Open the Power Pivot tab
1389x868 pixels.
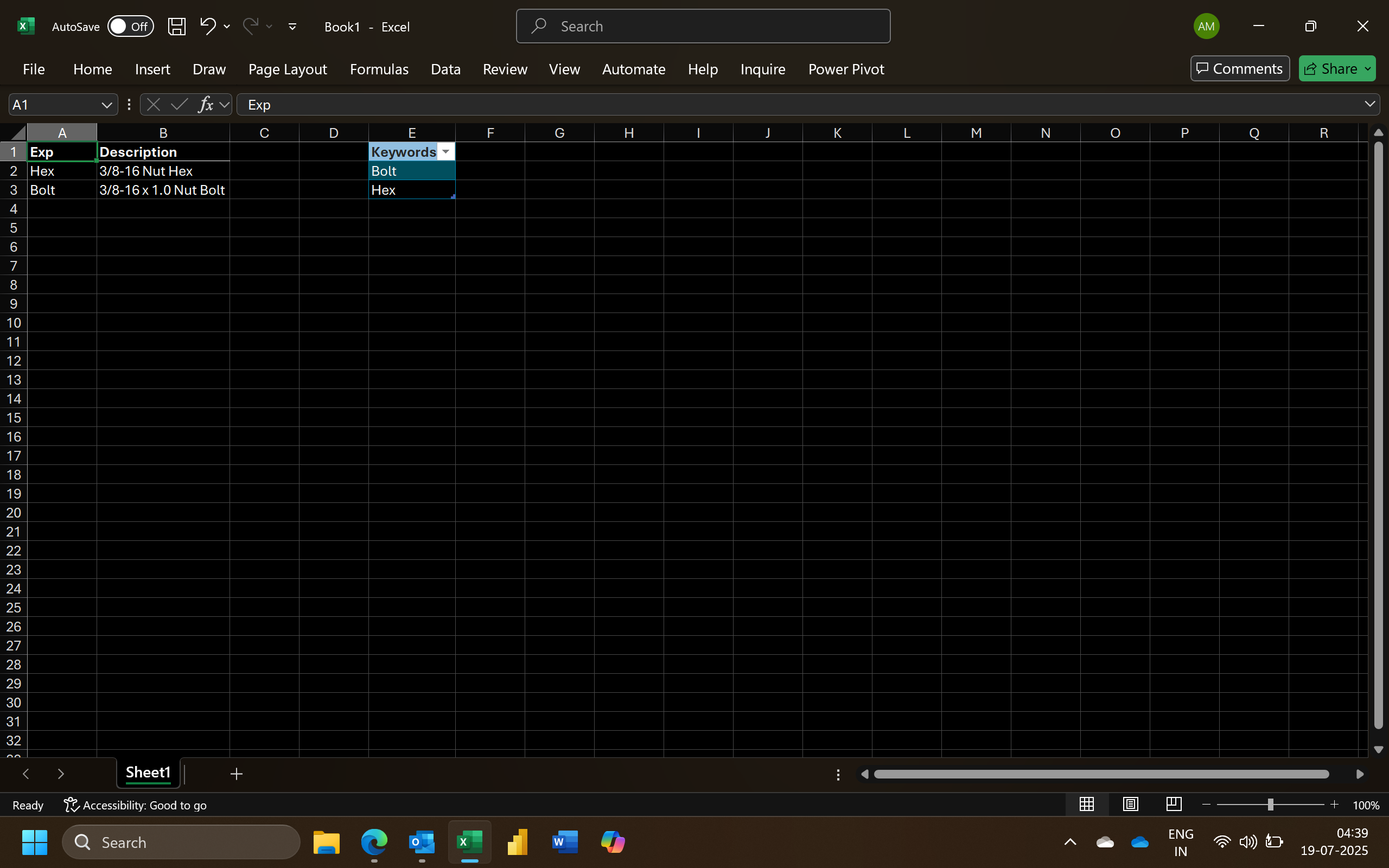[845, 69]
